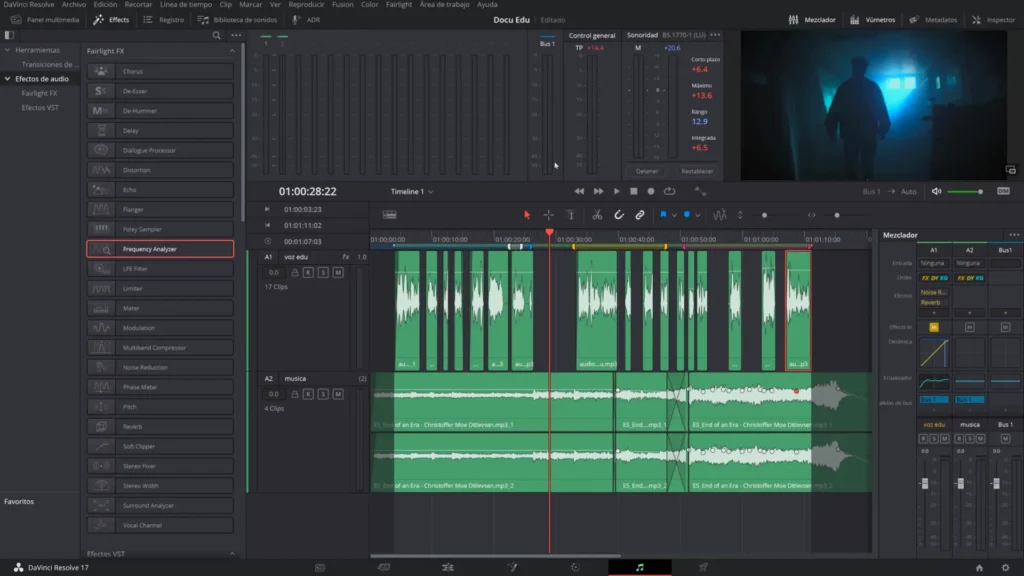Collapse the Efectos de audio tree
The height and width of the screenshot is (576, 1024).
pyautogui.click(x=9, y=78)
